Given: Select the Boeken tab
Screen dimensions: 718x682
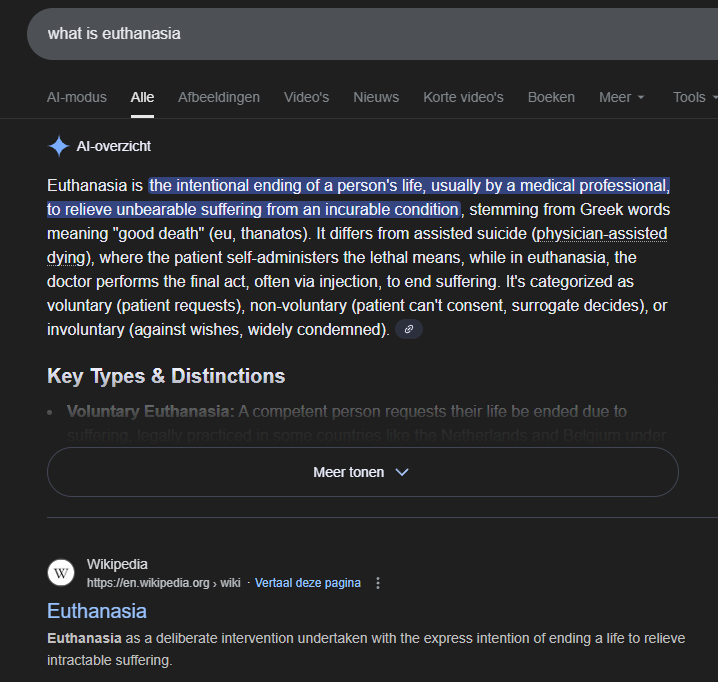Looking at the screenshot, I should 551,97.
